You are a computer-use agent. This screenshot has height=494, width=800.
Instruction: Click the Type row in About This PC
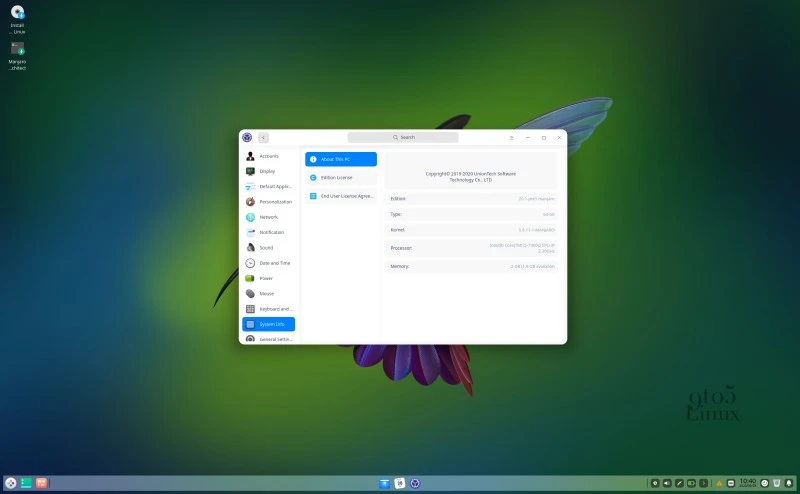[471, 214]
